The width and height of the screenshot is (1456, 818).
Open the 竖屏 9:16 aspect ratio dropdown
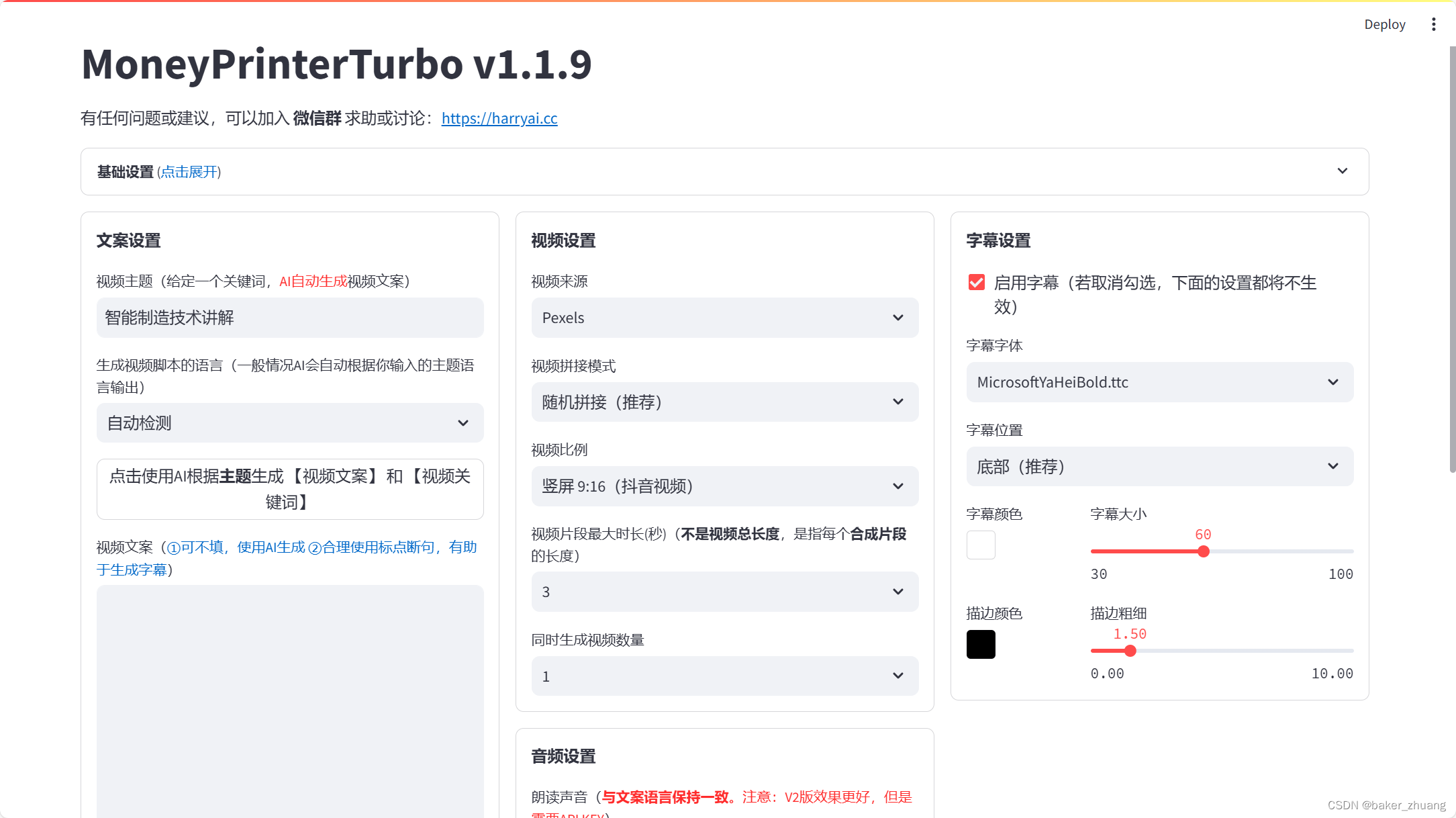click(724, 486)
